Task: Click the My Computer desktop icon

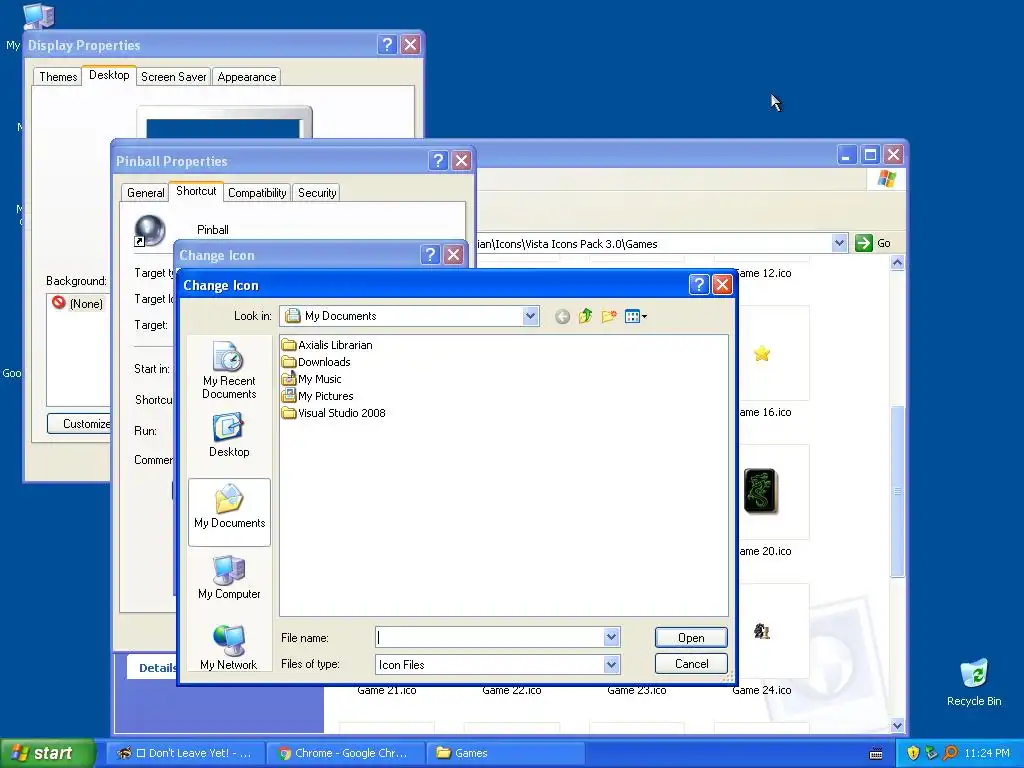Action: (x=37, y=16)
